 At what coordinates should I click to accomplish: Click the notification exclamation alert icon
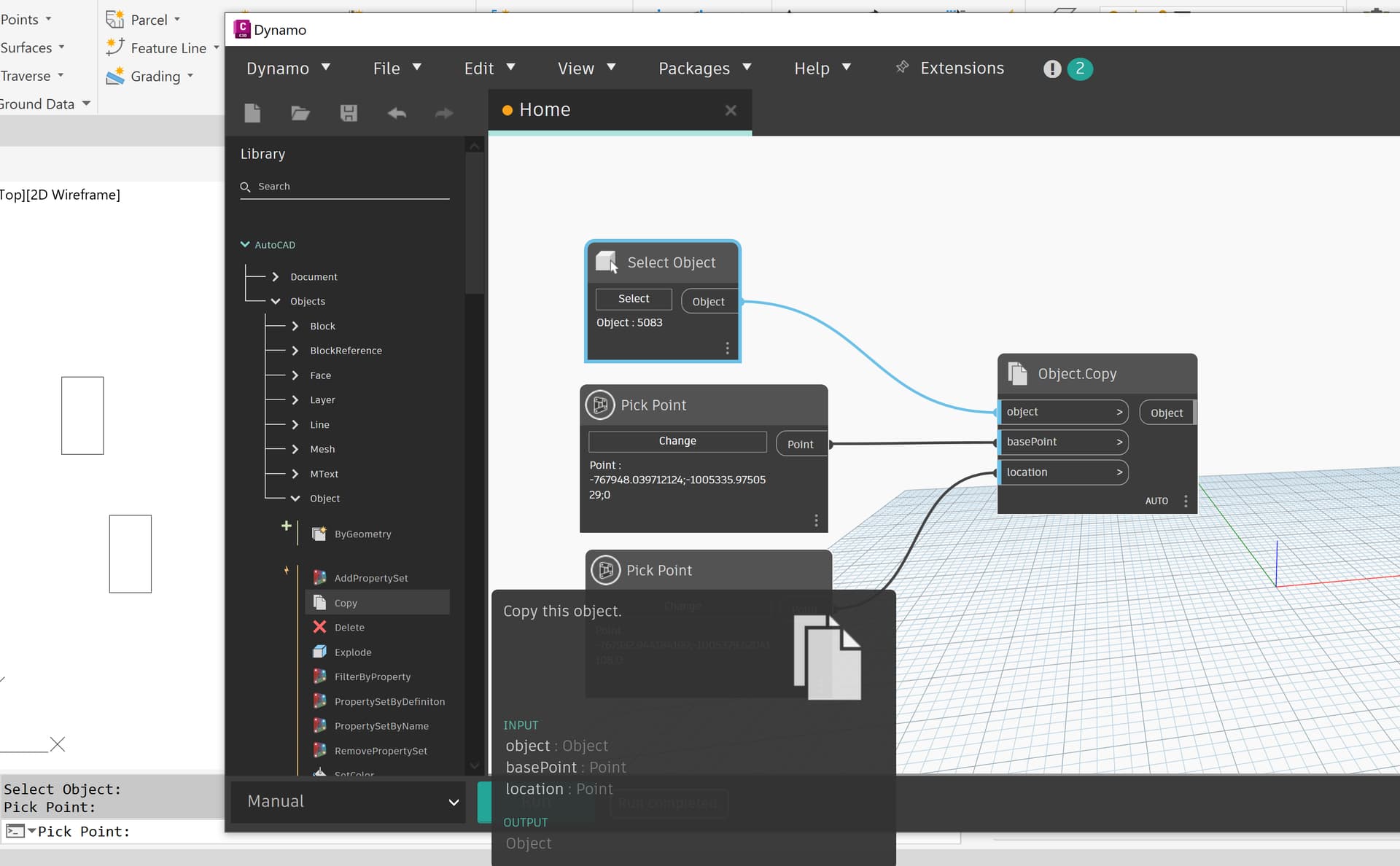tap(1051, 69)
